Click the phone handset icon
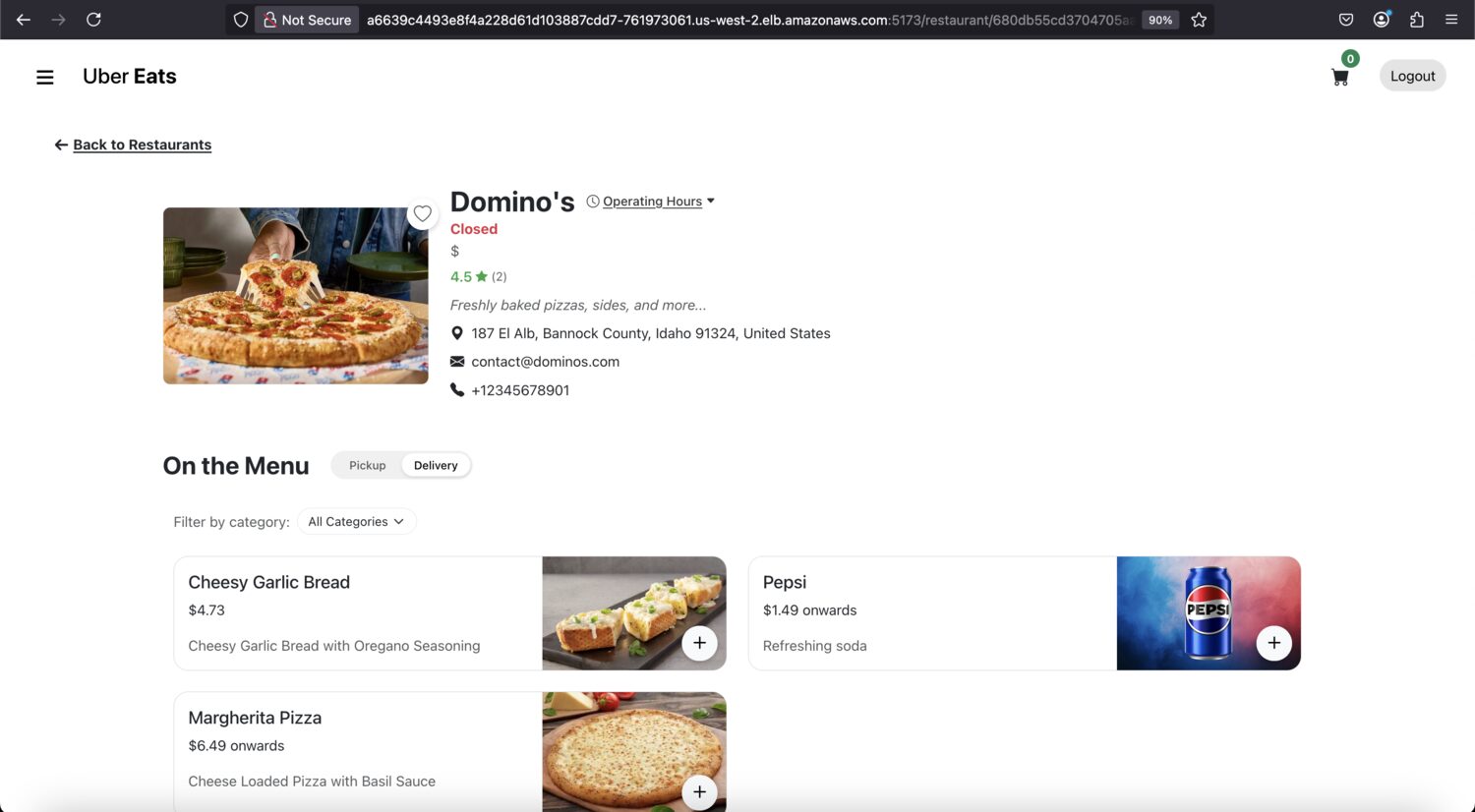 [x=457, y=390]
